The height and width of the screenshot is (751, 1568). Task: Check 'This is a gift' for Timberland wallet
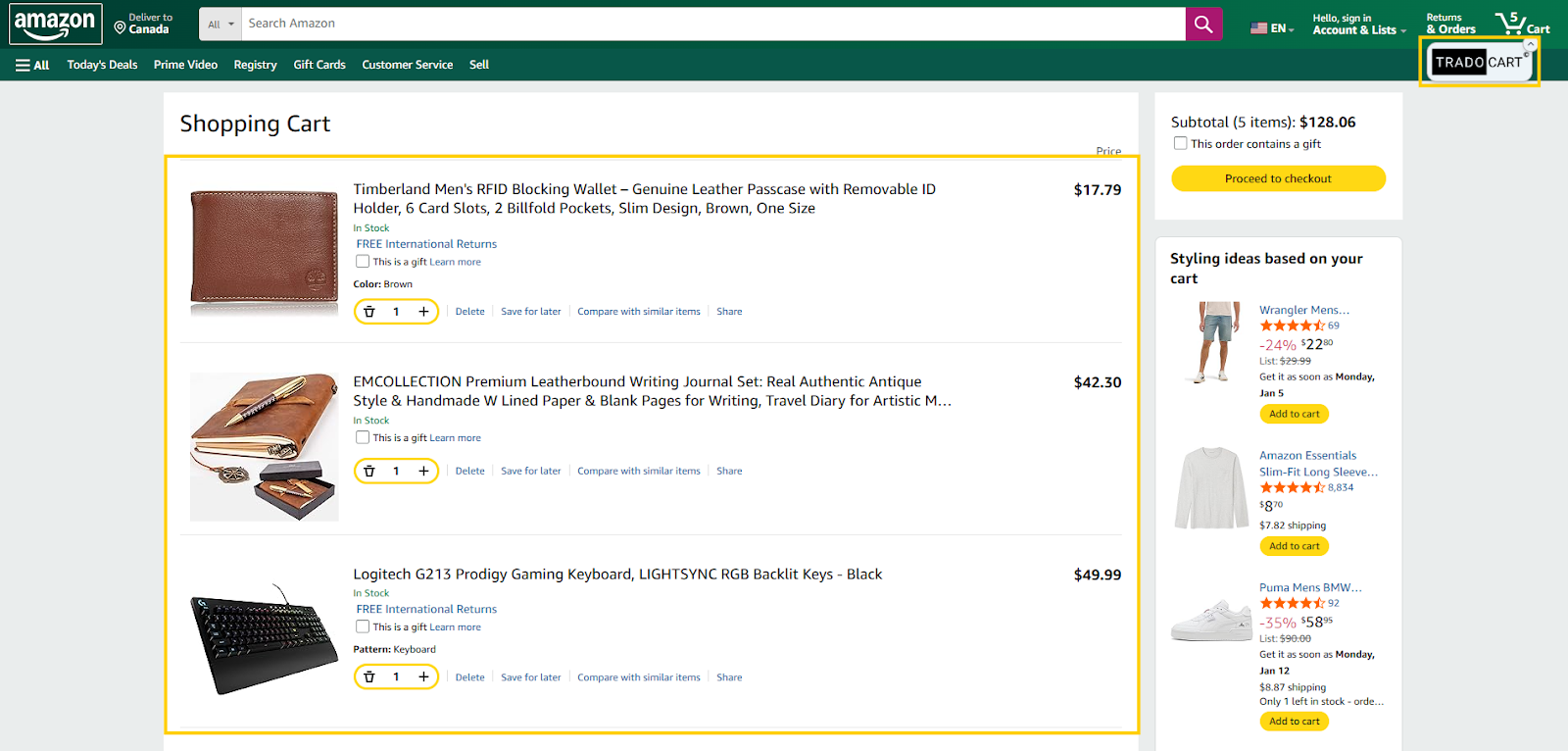coord(363,262)
